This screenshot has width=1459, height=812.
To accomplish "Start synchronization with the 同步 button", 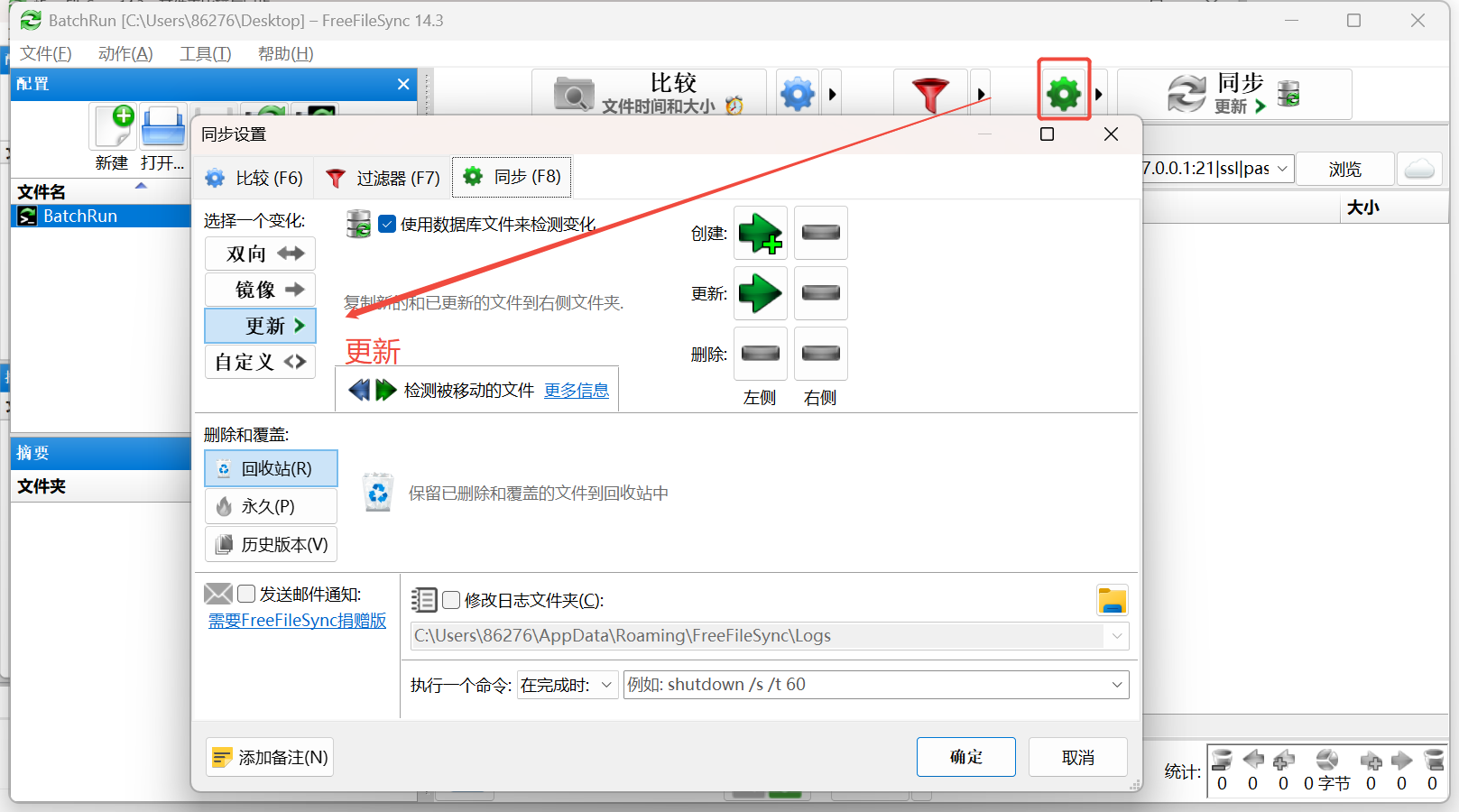I will click(1234, 94).
